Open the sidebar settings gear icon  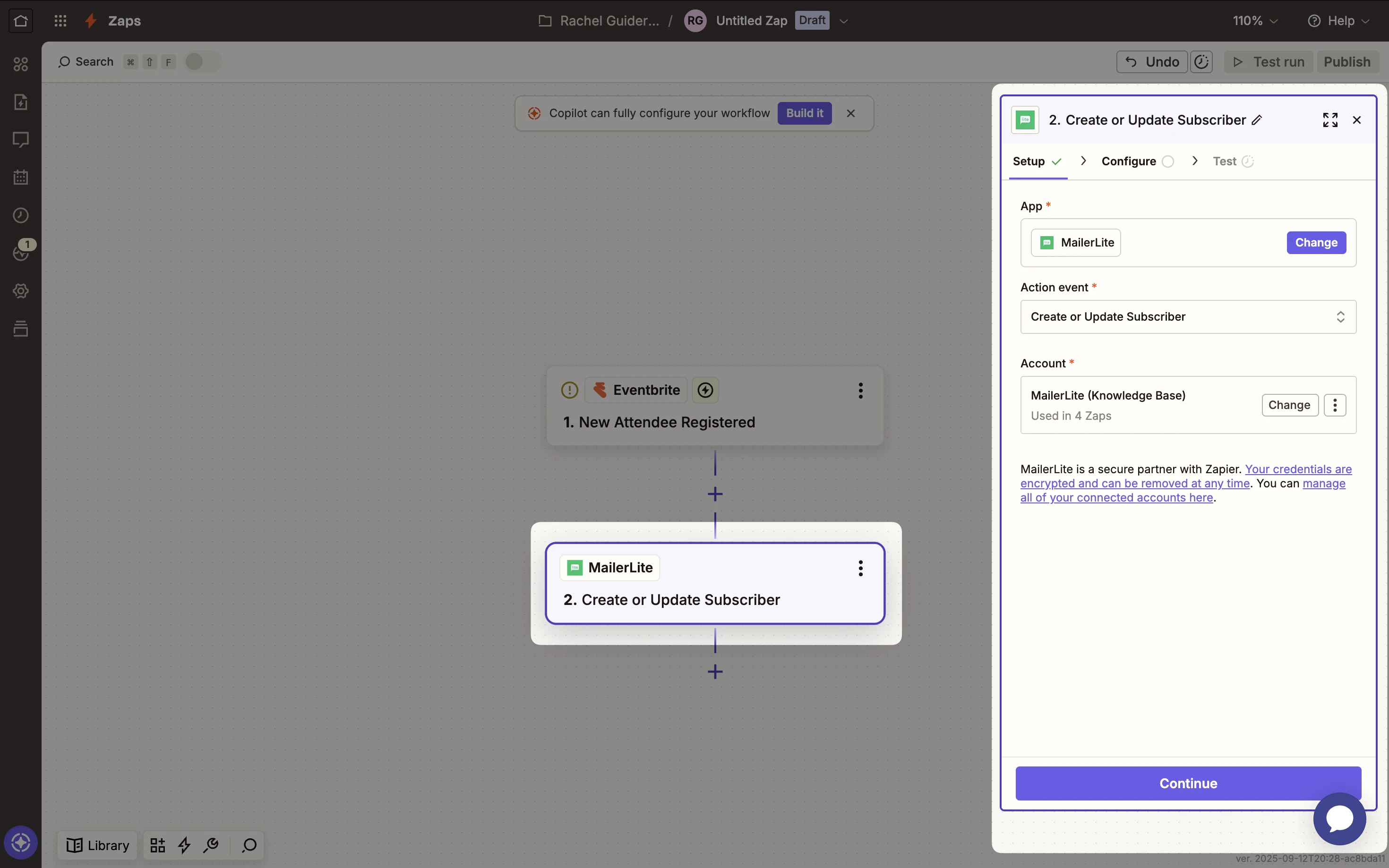click(x=21, y=290)
